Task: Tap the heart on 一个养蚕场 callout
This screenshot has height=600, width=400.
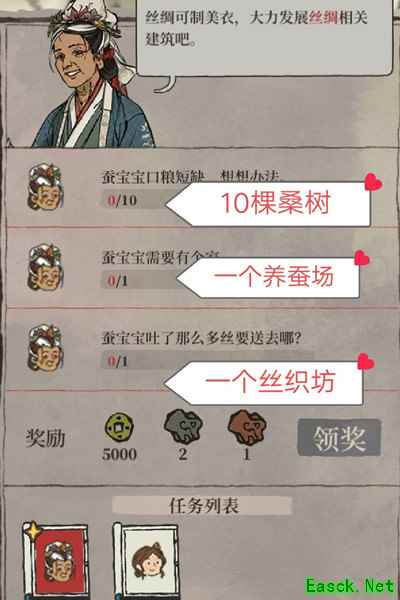Action: (362, 259)
